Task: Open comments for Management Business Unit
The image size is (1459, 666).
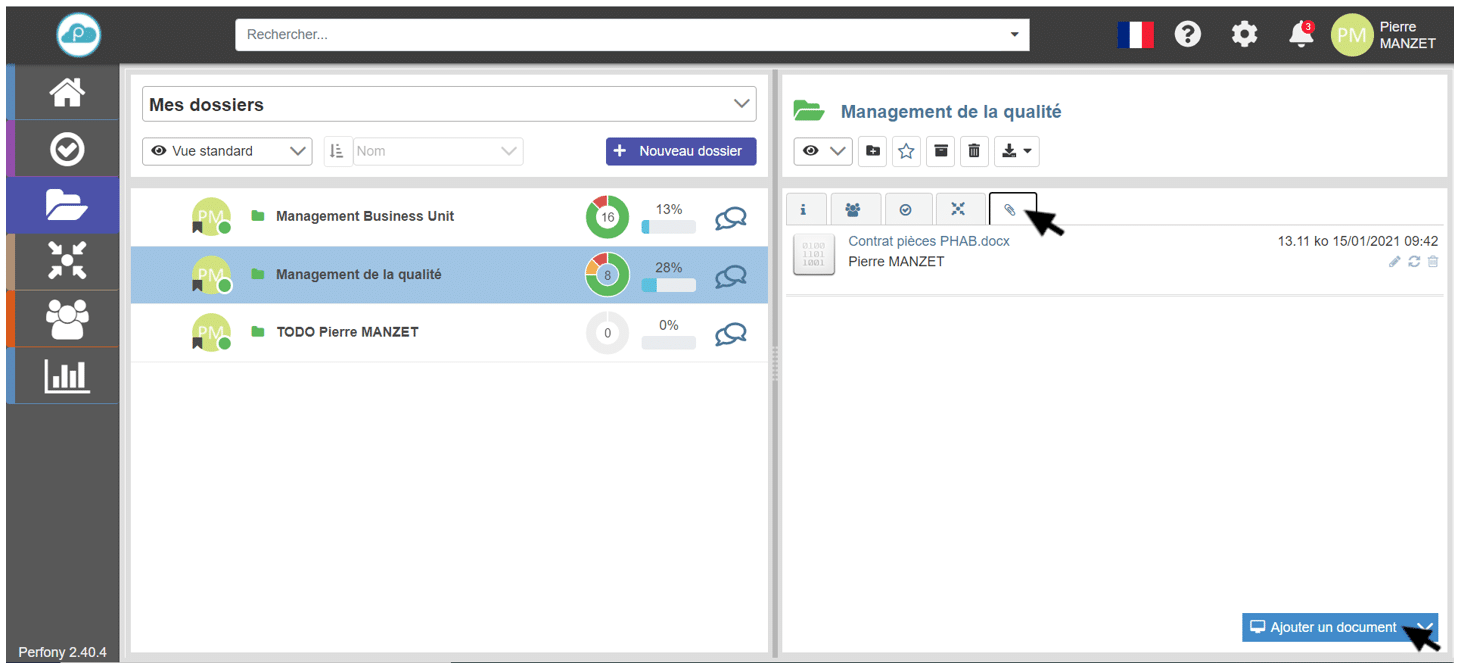Action: pyautogui.click(x=731, y=218)
